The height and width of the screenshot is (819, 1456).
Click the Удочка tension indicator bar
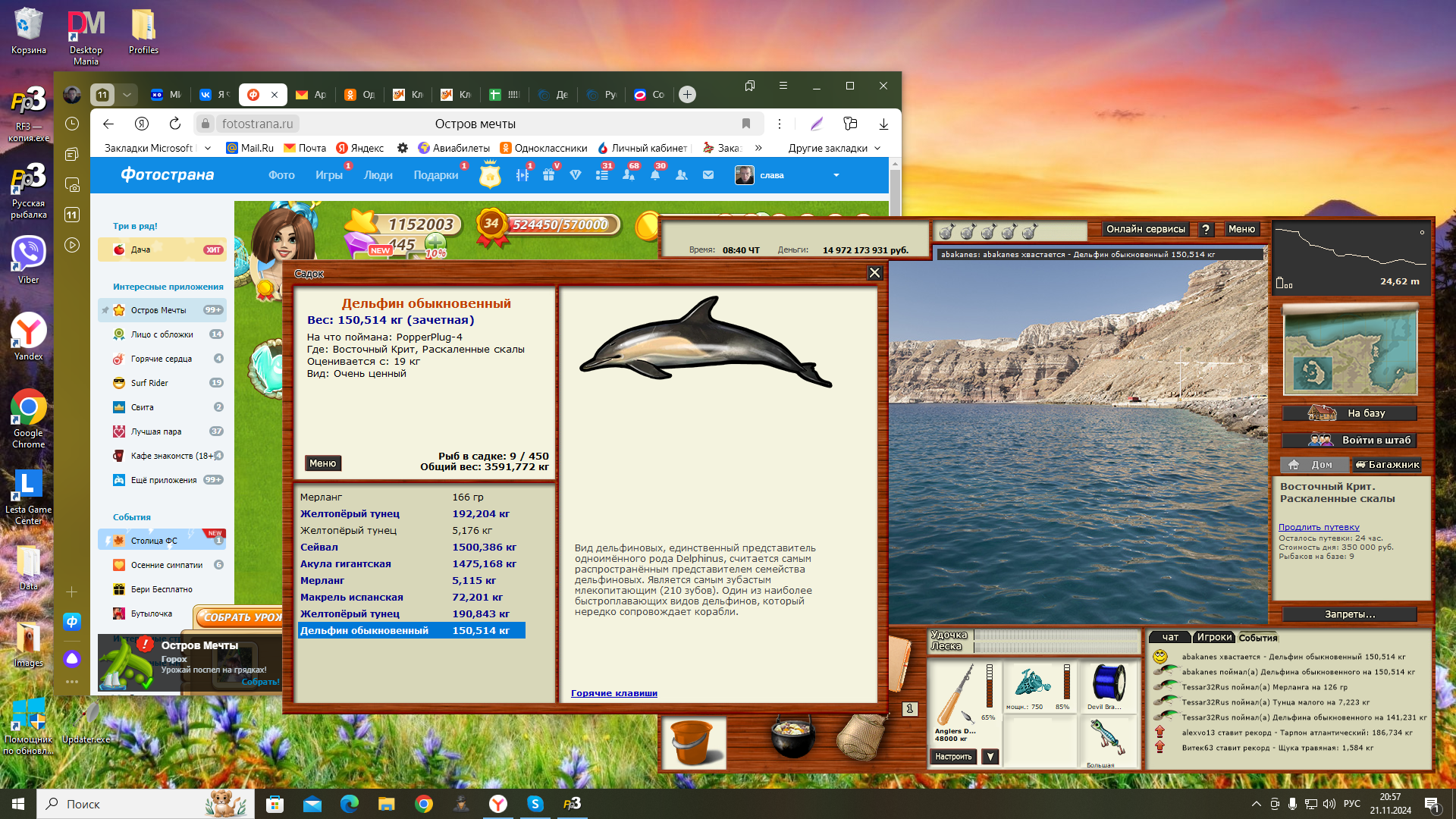(x=1056, y=635)
